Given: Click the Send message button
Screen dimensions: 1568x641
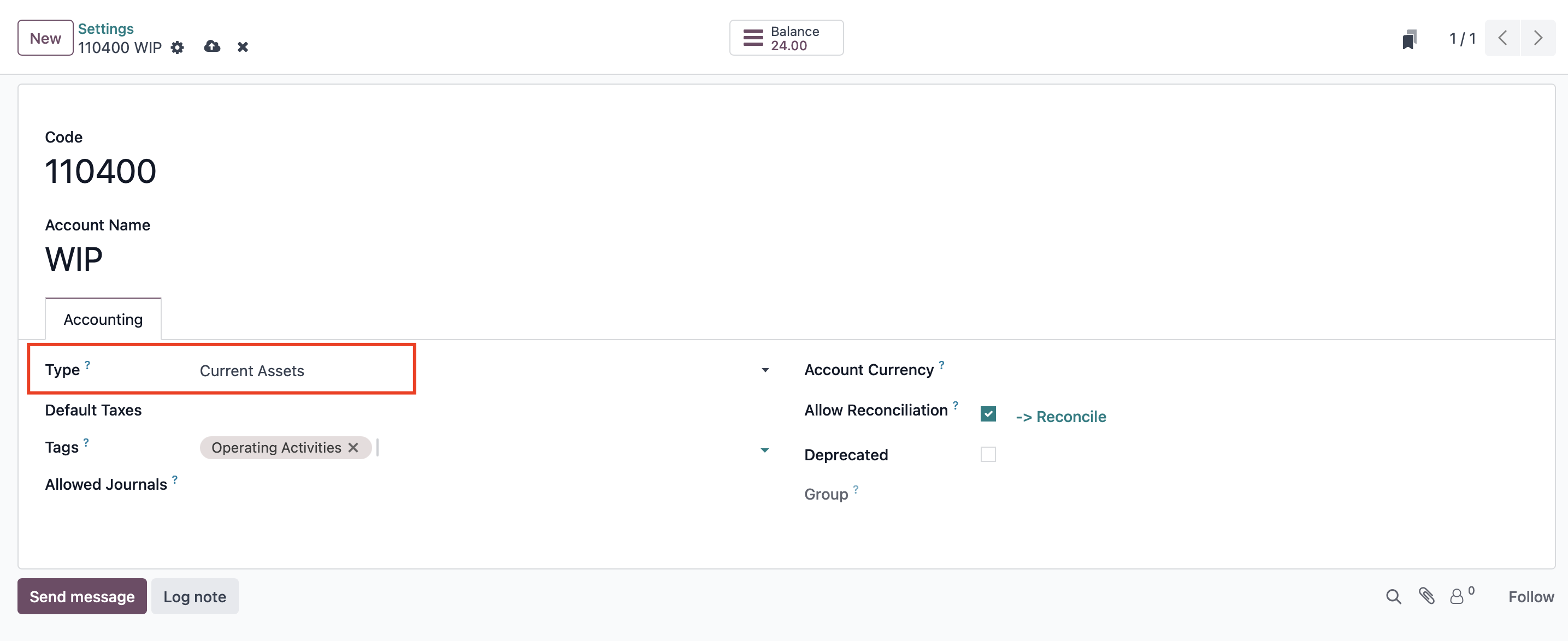Looking at the screenshot, I should 82,596.
